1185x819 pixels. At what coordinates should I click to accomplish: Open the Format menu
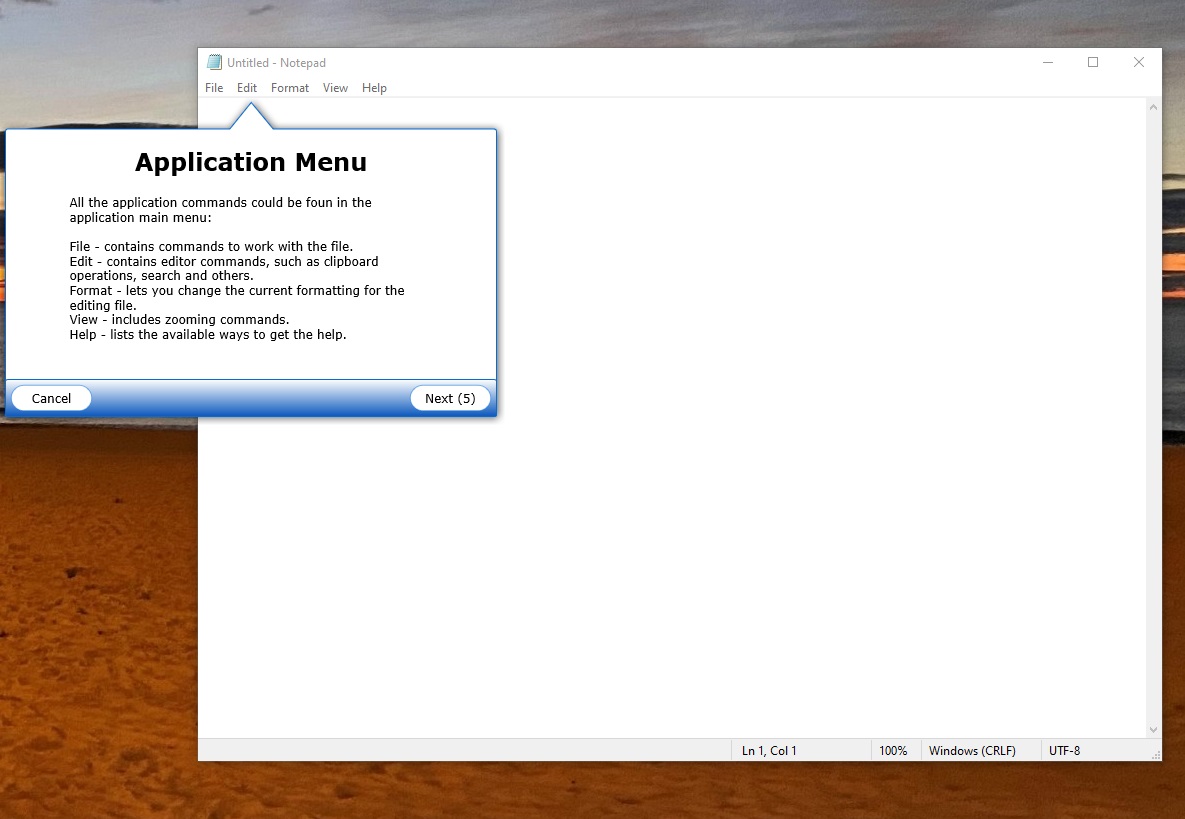point(289,88)
